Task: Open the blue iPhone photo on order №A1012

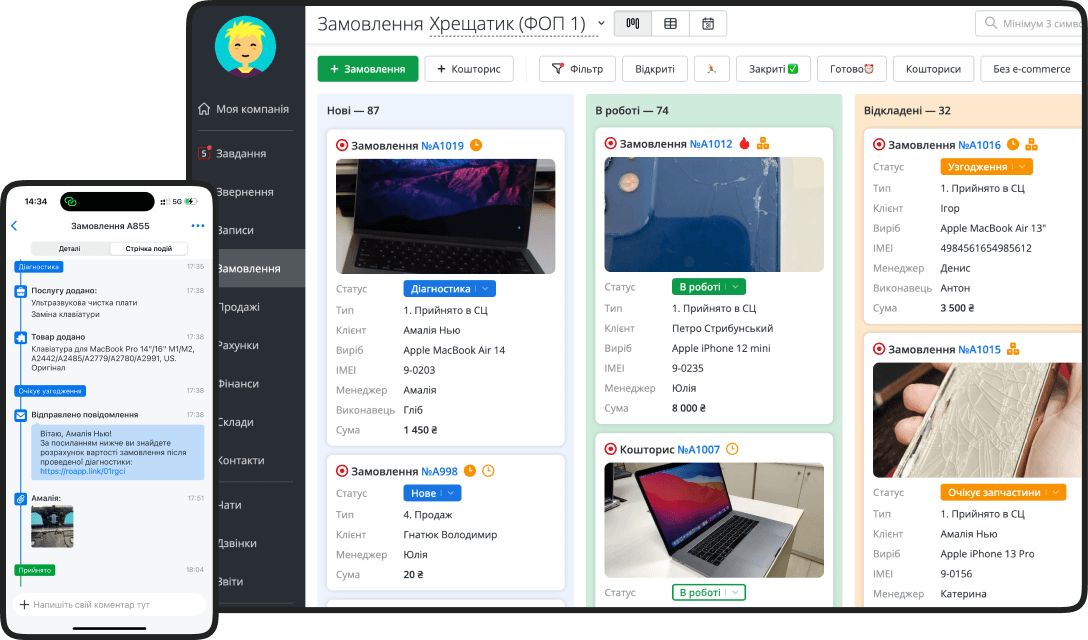Action: click(x=714, y=214)
